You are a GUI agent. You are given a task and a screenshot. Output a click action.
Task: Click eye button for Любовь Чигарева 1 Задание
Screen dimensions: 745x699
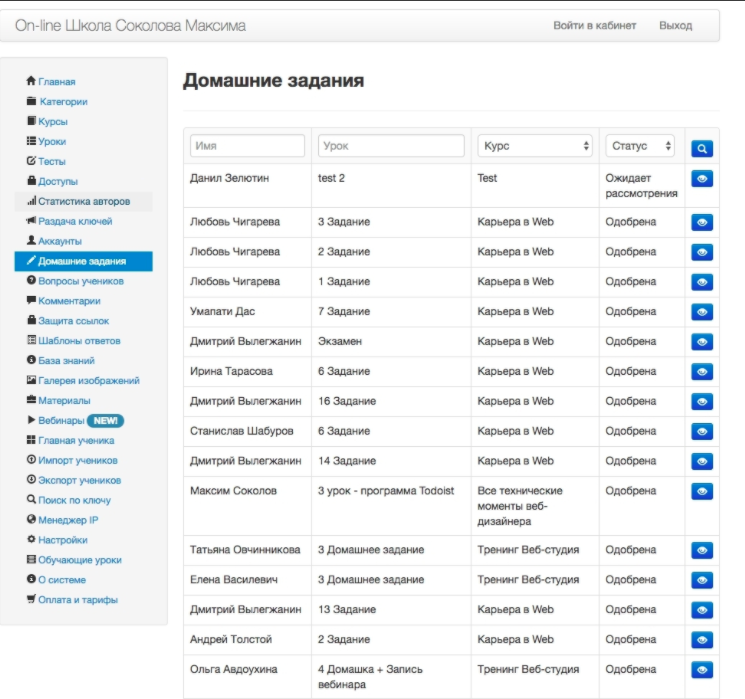click(x=702, y=282)
